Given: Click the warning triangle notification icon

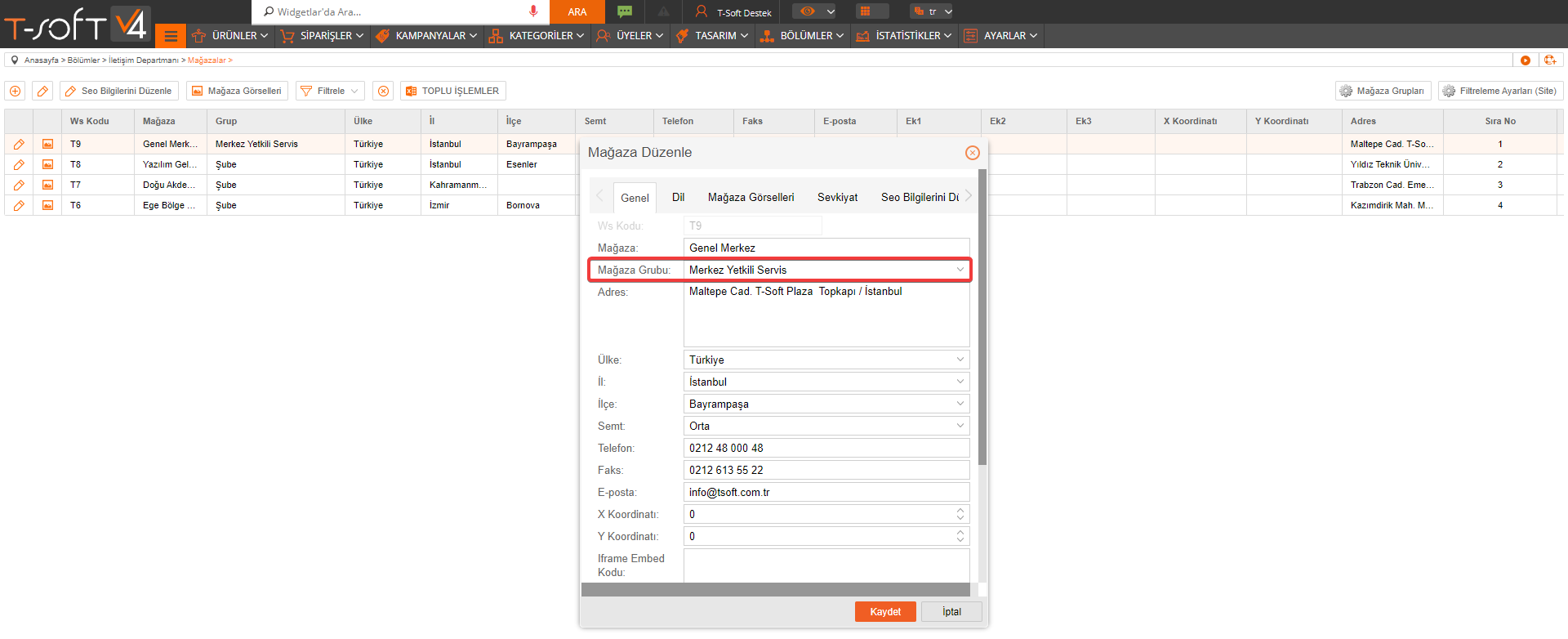Looking at the screenshot, I should 664,11.
